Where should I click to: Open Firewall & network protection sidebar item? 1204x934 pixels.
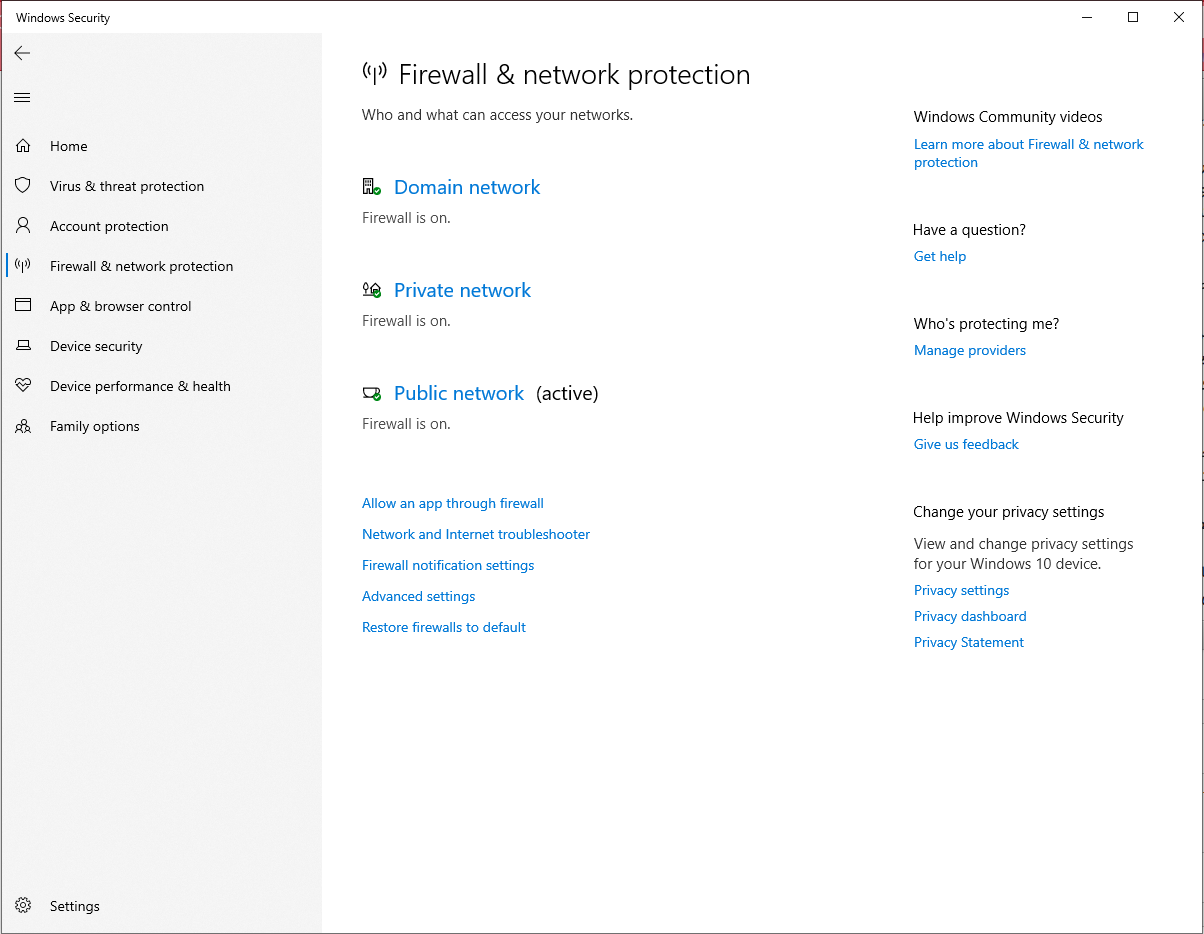(x=141, y=266)
